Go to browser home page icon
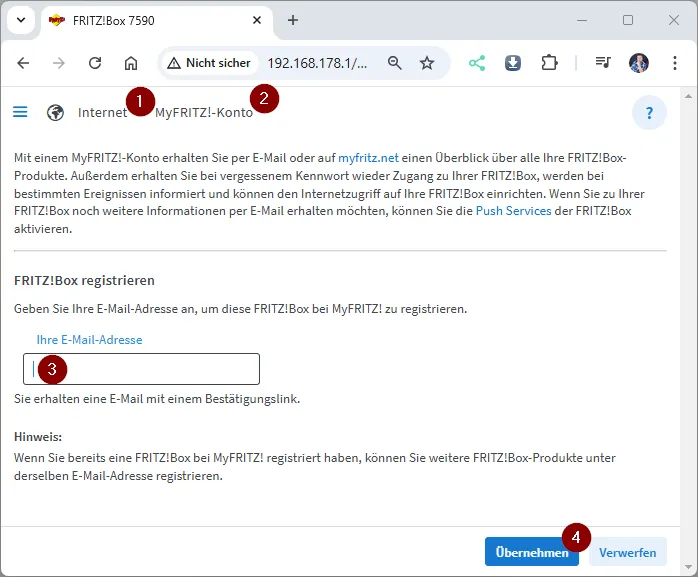 coord(131,63)
